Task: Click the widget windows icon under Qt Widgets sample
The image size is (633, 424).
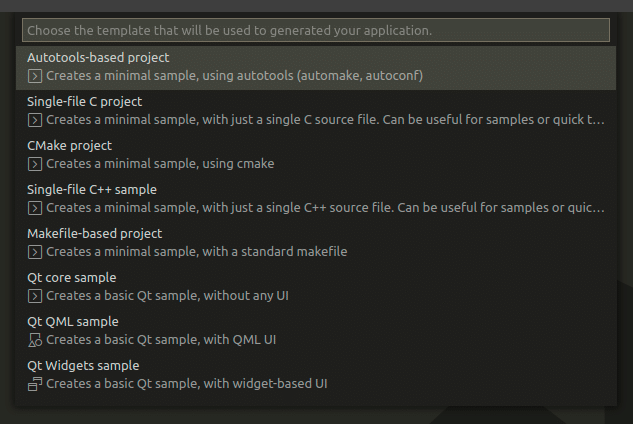Action: click(35, 384)
